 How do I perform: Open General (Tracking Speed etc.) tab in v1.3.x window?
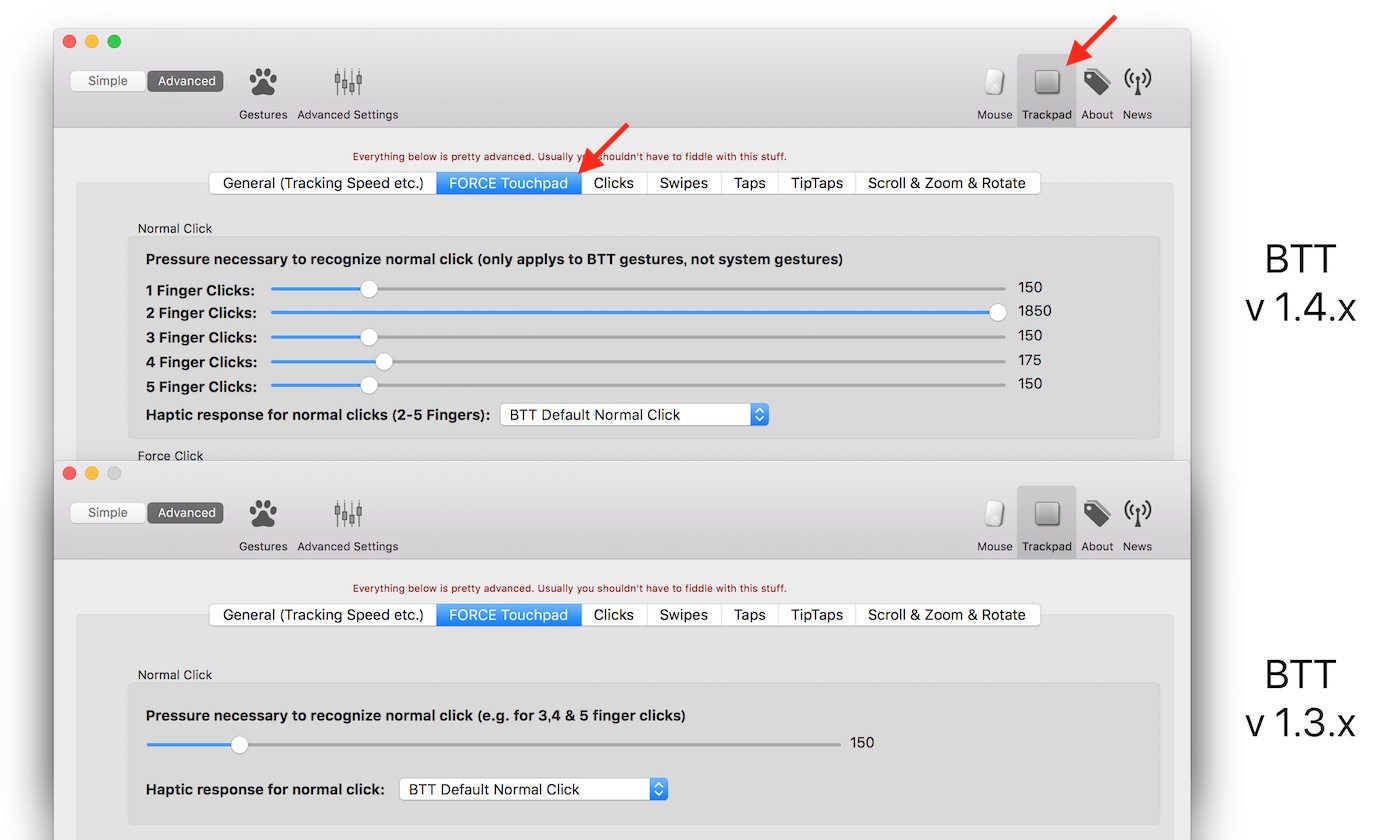pos(323,615)
